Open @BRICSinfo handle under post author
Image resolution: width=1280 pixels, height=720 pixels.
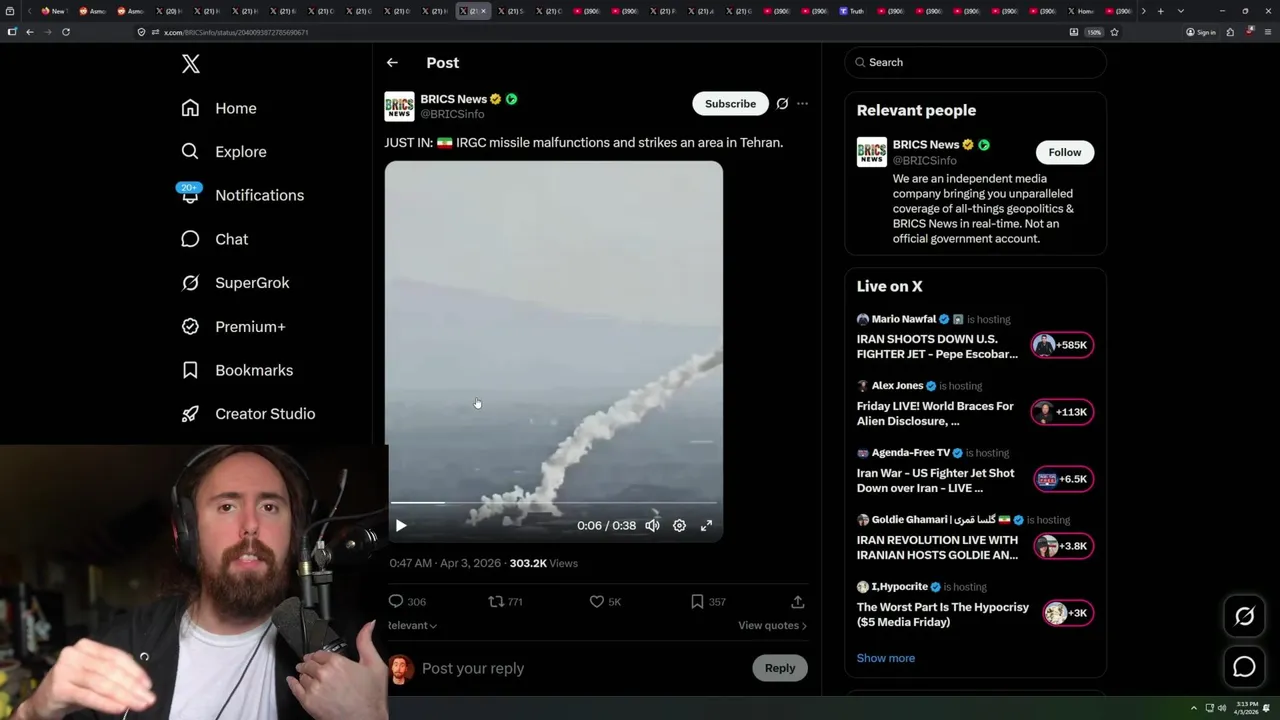(x=452, y=114)
